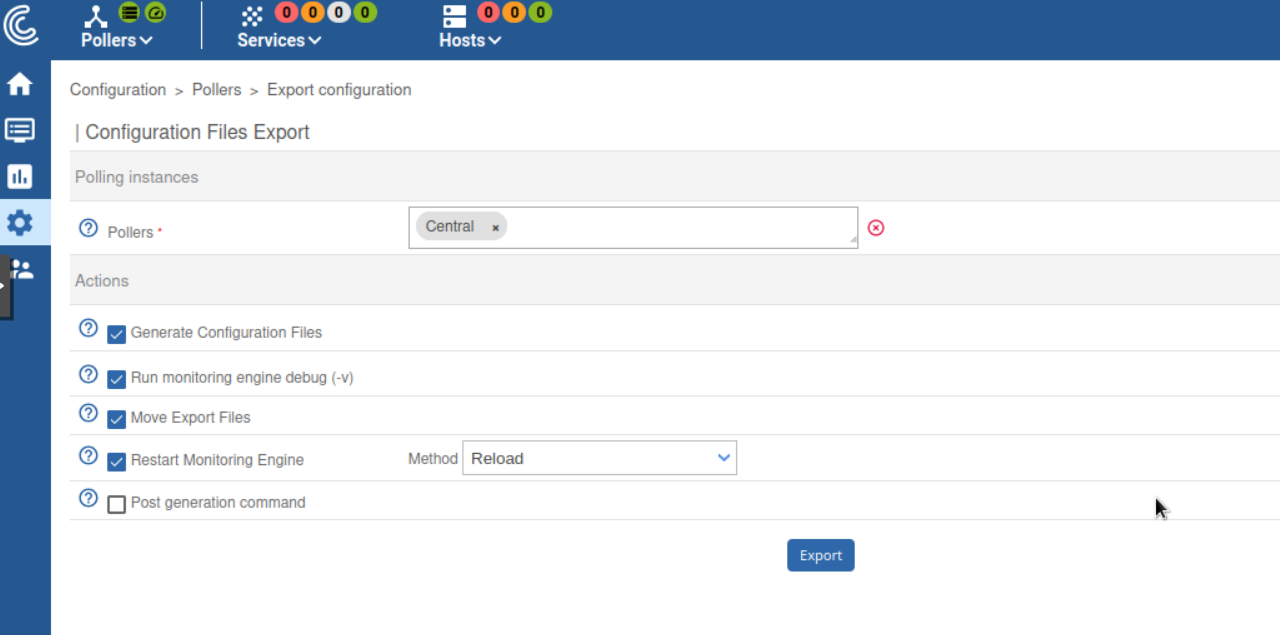Expand the Pollers top menu
Viewport: 1280px width, 635px height.
click(x=117, y=40)
